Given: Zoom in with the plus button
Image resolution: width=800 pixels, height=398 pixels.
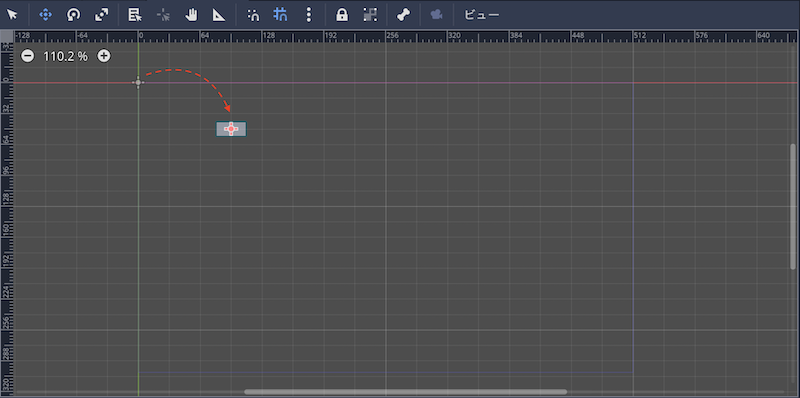Looking at the screenshot, I should tap(104, 56).
